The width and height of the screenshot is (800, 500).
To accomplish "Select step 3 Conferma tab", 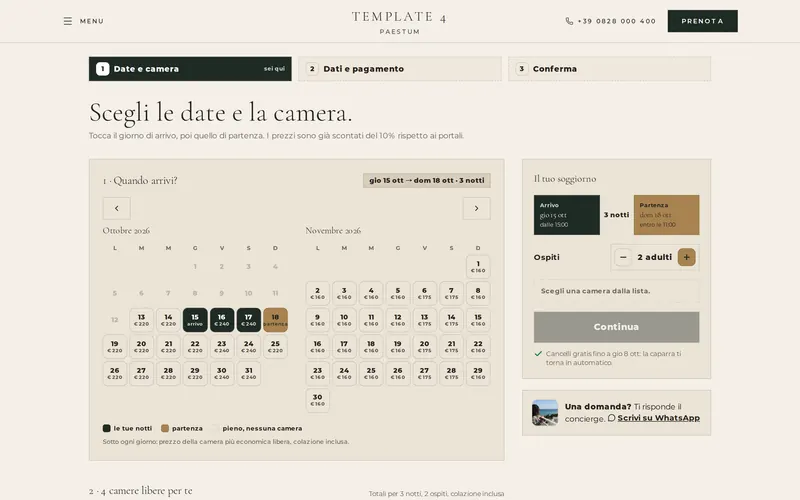I will [x=610, y=69].
